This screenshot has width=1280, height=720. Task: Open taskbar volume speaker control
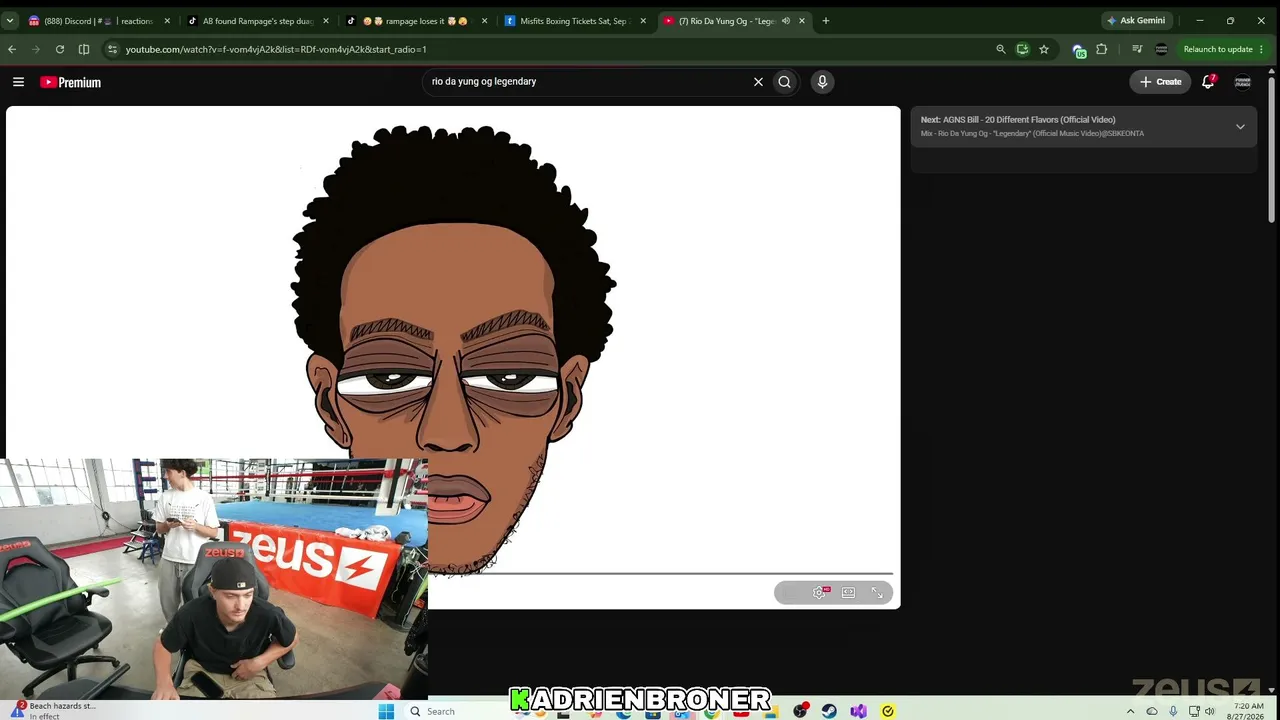click(x=1210, y=712)
